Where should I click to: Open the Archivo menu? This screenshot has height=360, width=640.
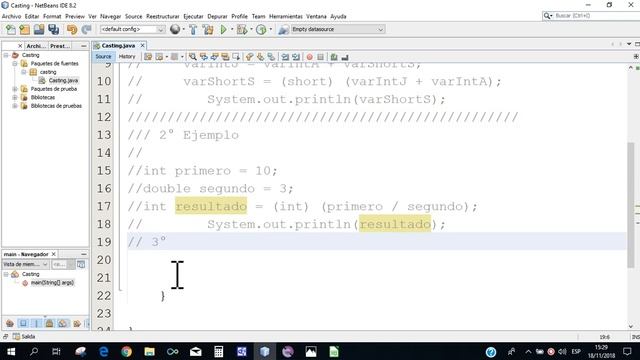click(x=11, y=16)
